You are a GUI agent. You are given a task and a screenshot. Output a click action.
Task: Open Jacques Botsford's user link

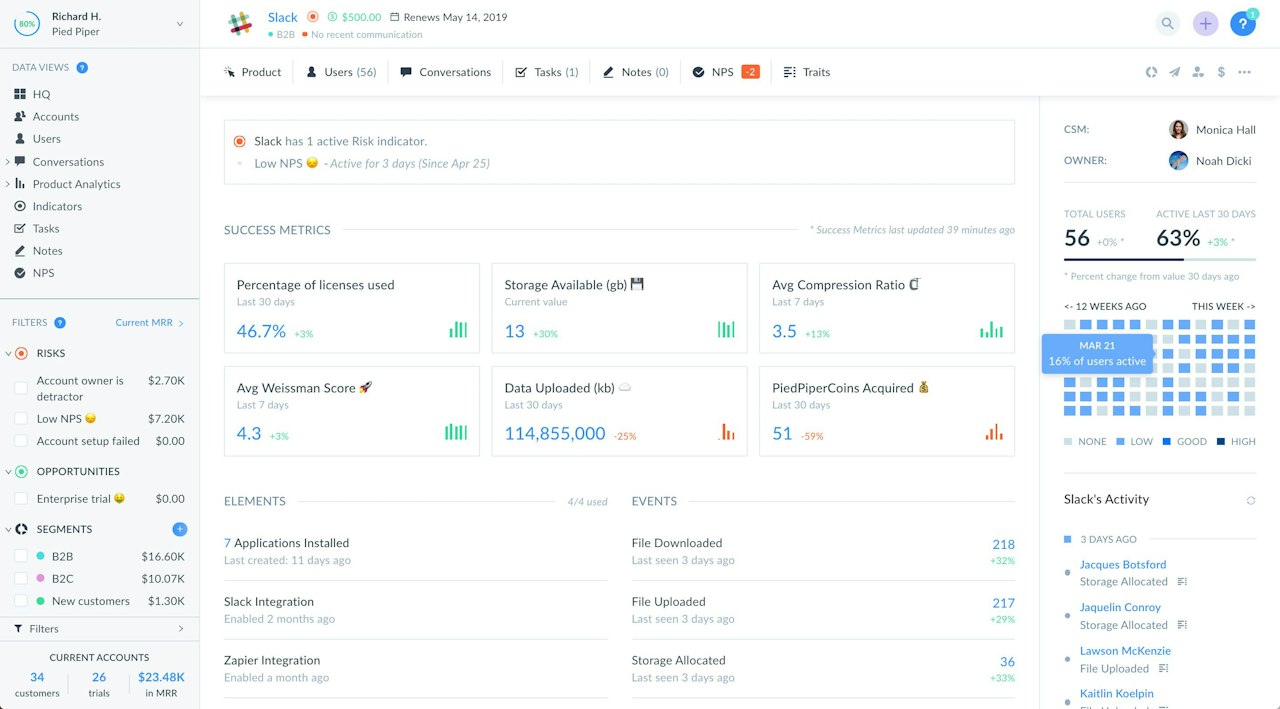(1123, 564)
